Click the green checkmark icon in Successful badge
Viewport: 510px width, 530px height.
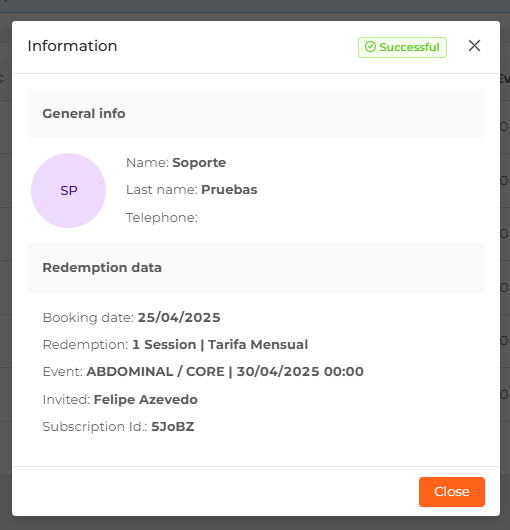(x=370, y=47)
